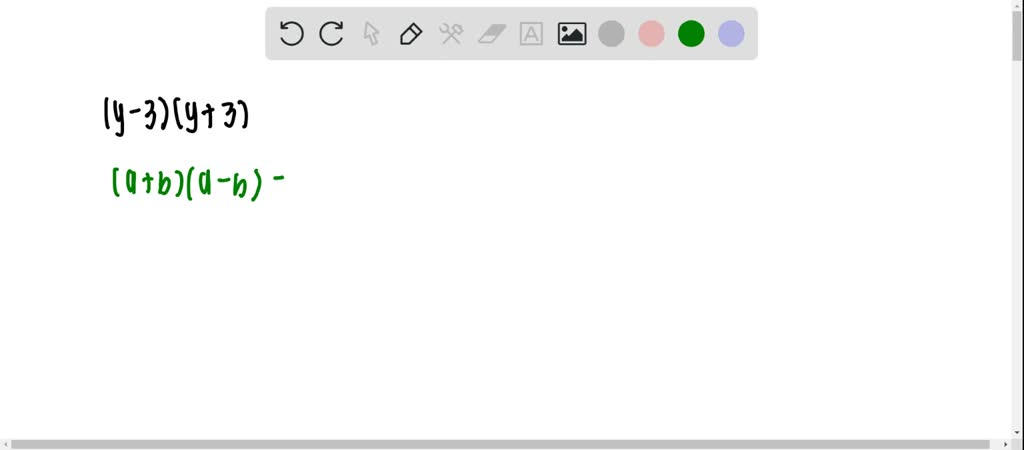Insert an image with picture icon
Image resolution: width=1024 pixels, height=450 pixels.
click(x=571, y=33)
